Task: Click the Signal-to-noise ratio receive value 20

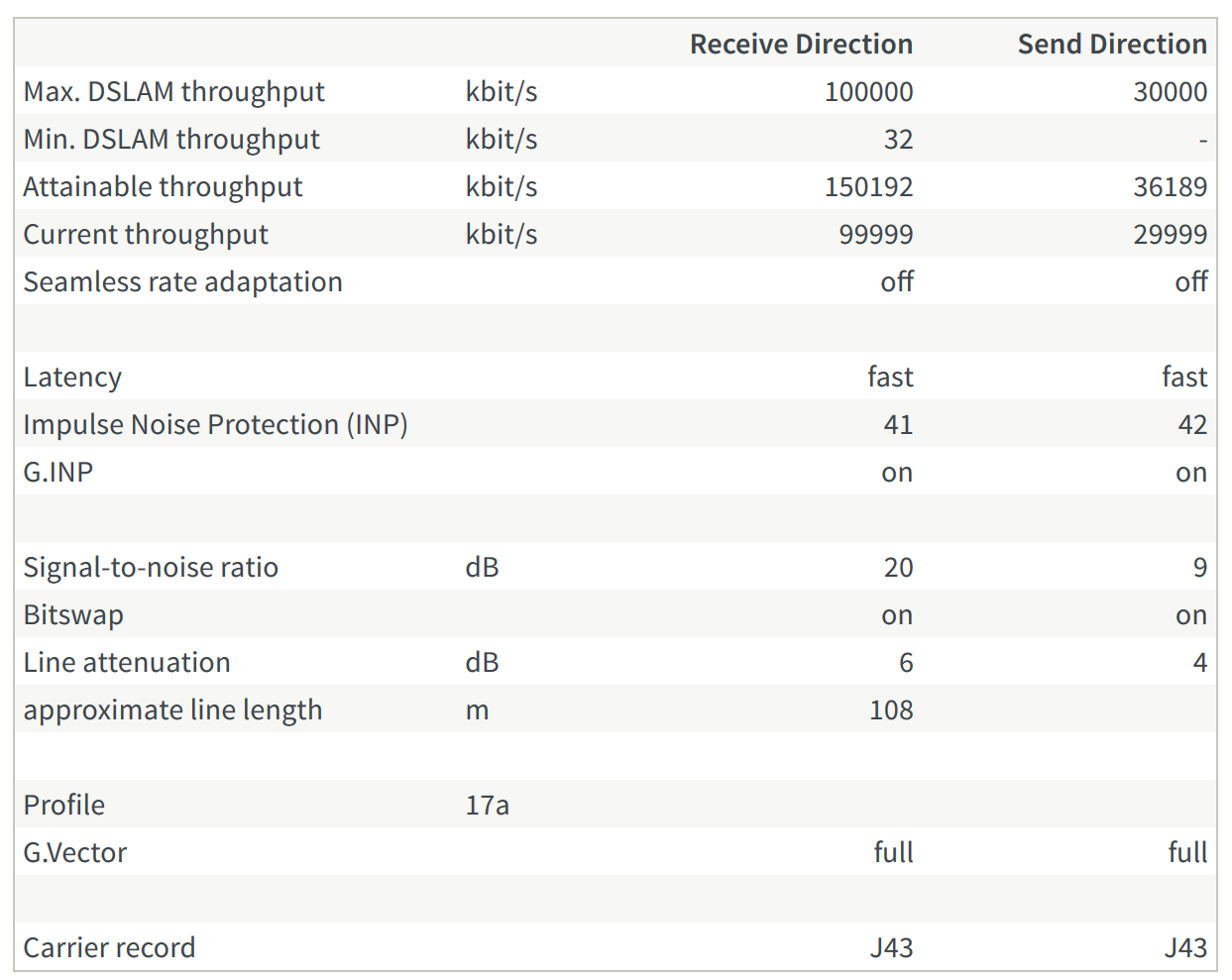Action: (x=898, y=567)
